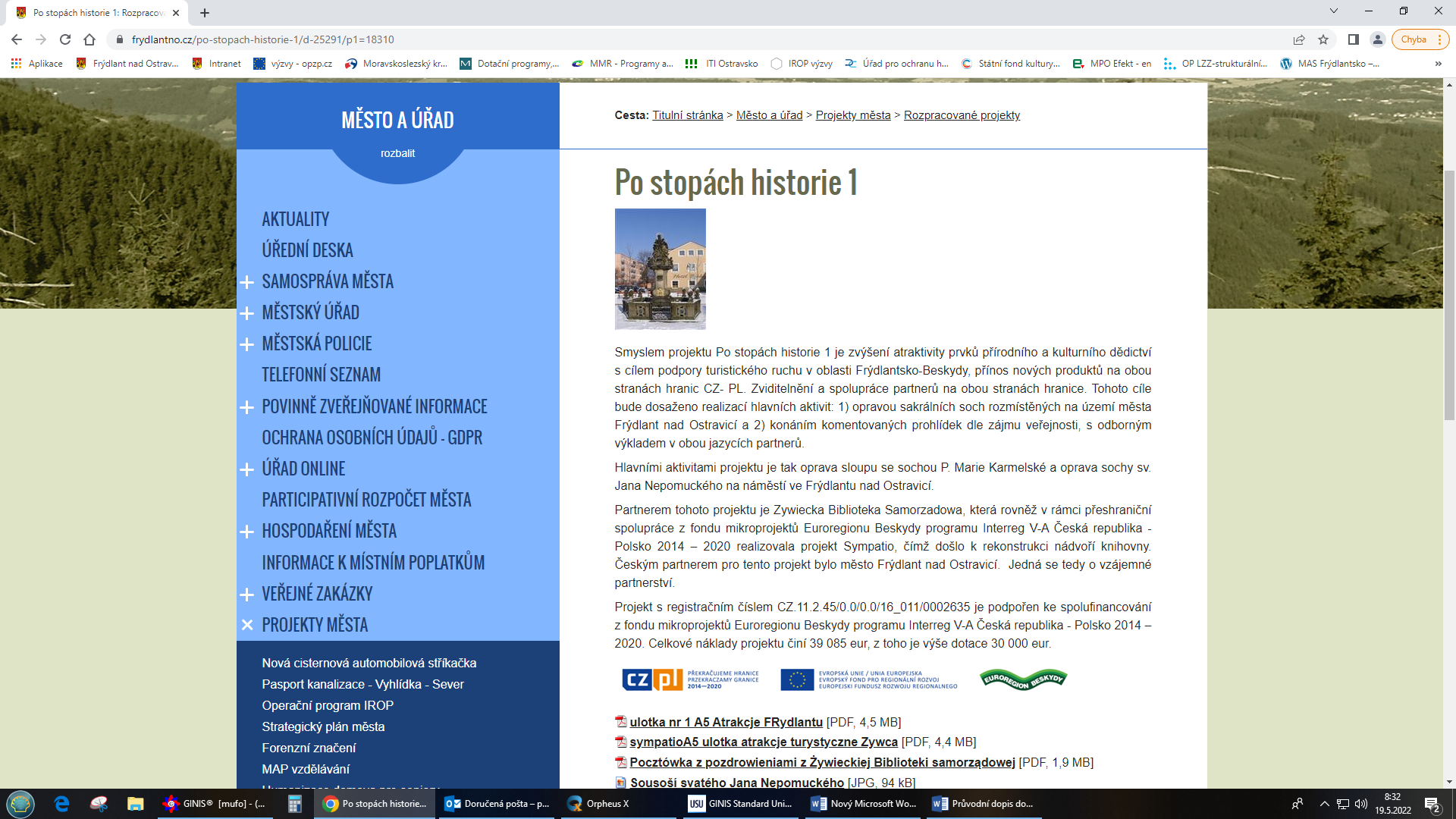Open the MAP vzdělávání link

pyautogui.click(x=306, y=769)
